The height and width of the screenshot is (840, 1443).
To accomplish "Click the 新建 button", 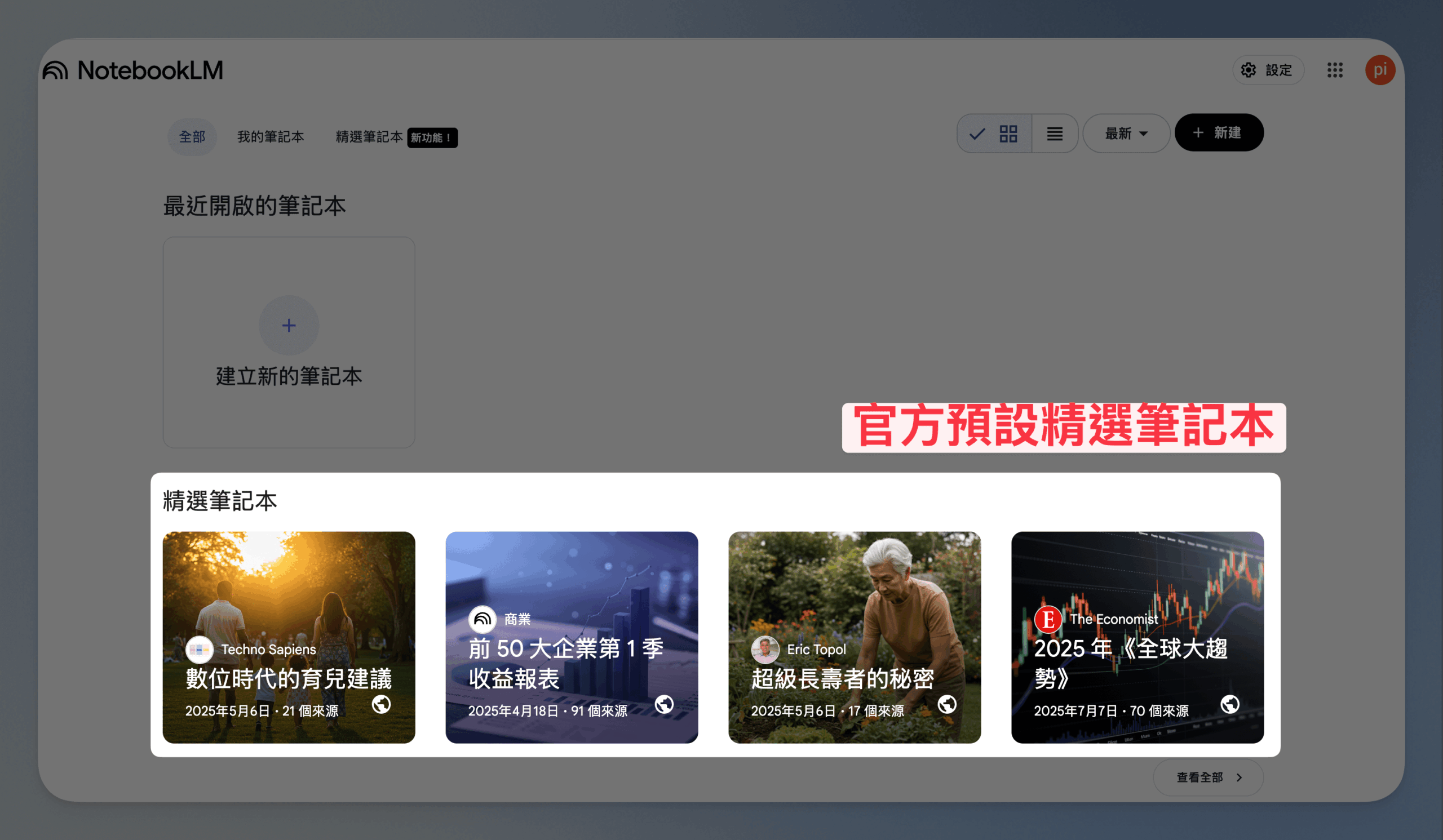I will click(1219, 133).
